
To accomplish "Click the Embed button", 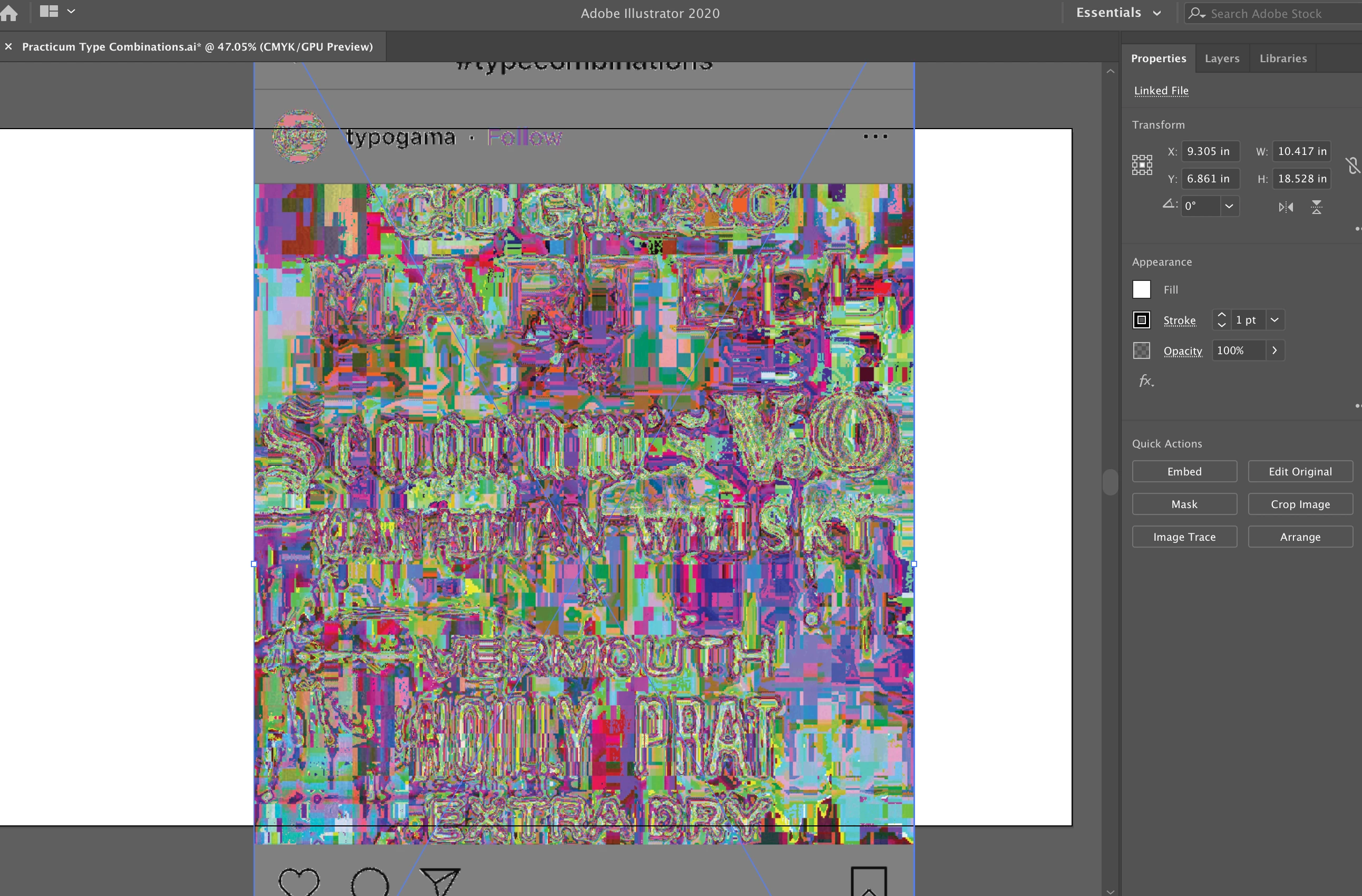I will click(1184, 472).
